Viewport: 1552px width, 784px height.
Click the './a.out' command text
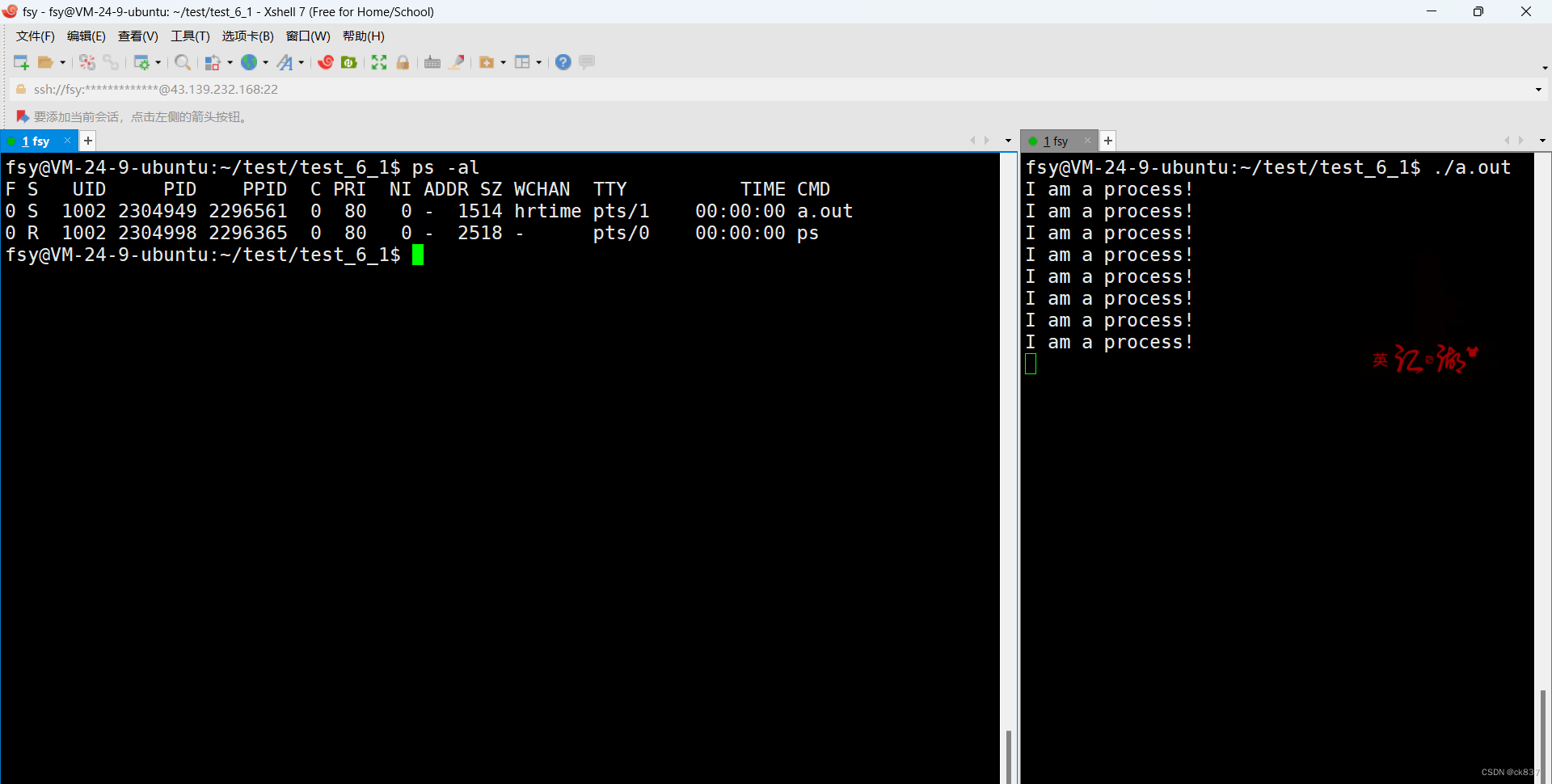click(1472, 167)
